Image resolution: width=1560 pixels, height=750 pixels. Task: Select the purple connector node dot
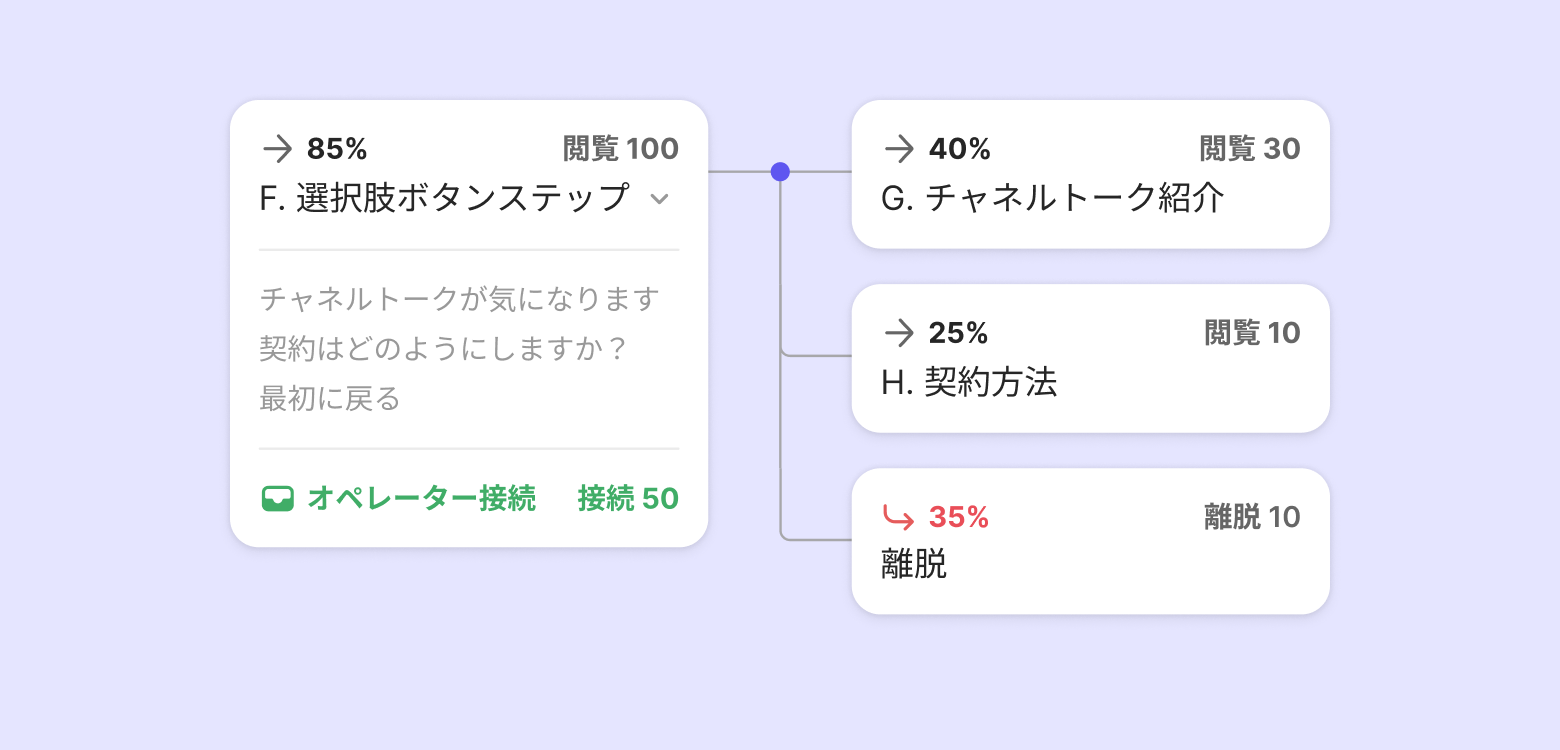click(780, 172)
